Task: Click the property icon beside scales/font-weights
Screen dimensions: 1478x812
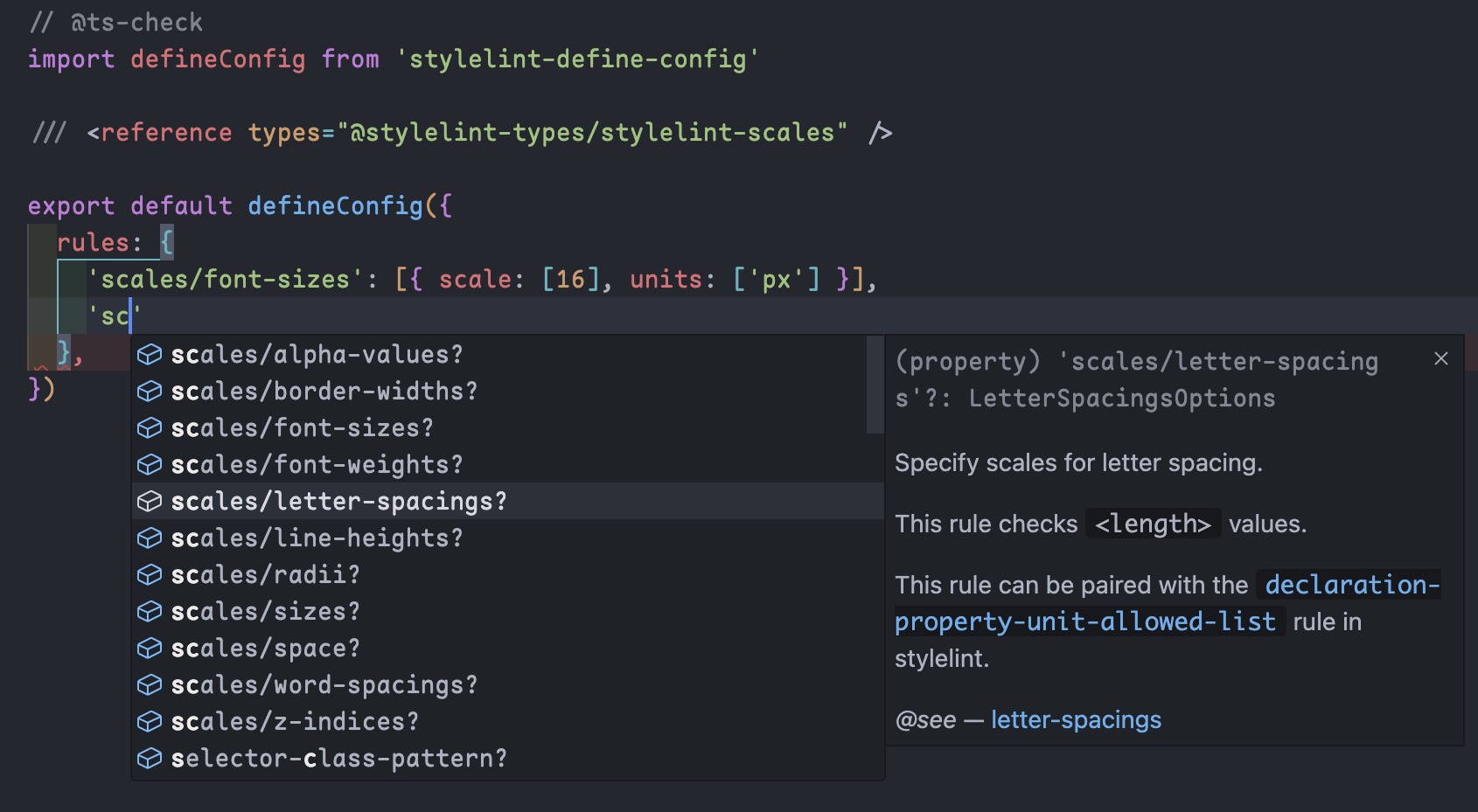Action: click(x=150, y=464)
